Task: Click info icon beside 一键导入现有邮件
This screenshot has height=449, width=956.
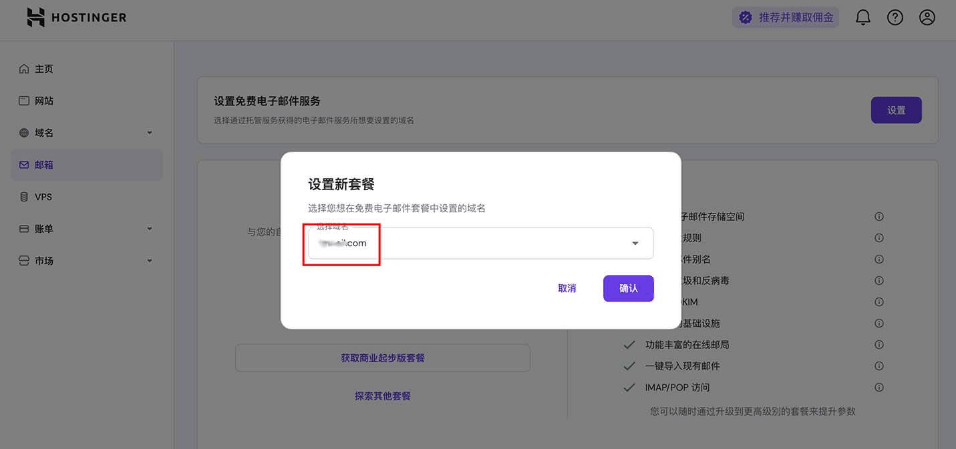Action: click(x=879, y=366)
